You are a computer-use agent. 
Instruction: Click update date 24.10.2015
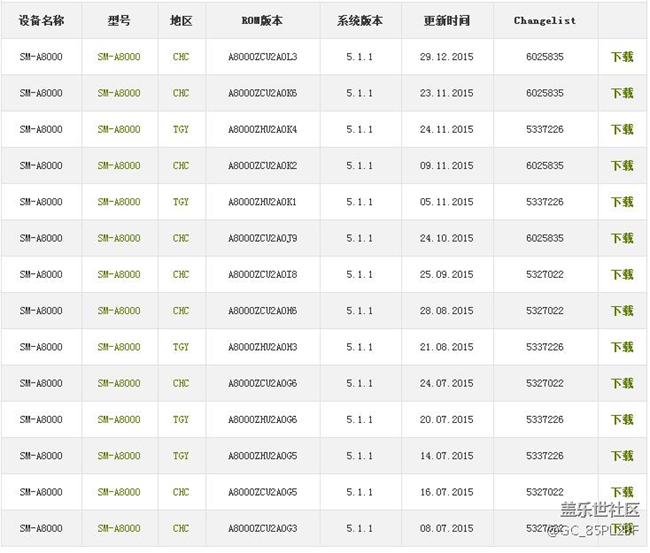coord(446,238)
